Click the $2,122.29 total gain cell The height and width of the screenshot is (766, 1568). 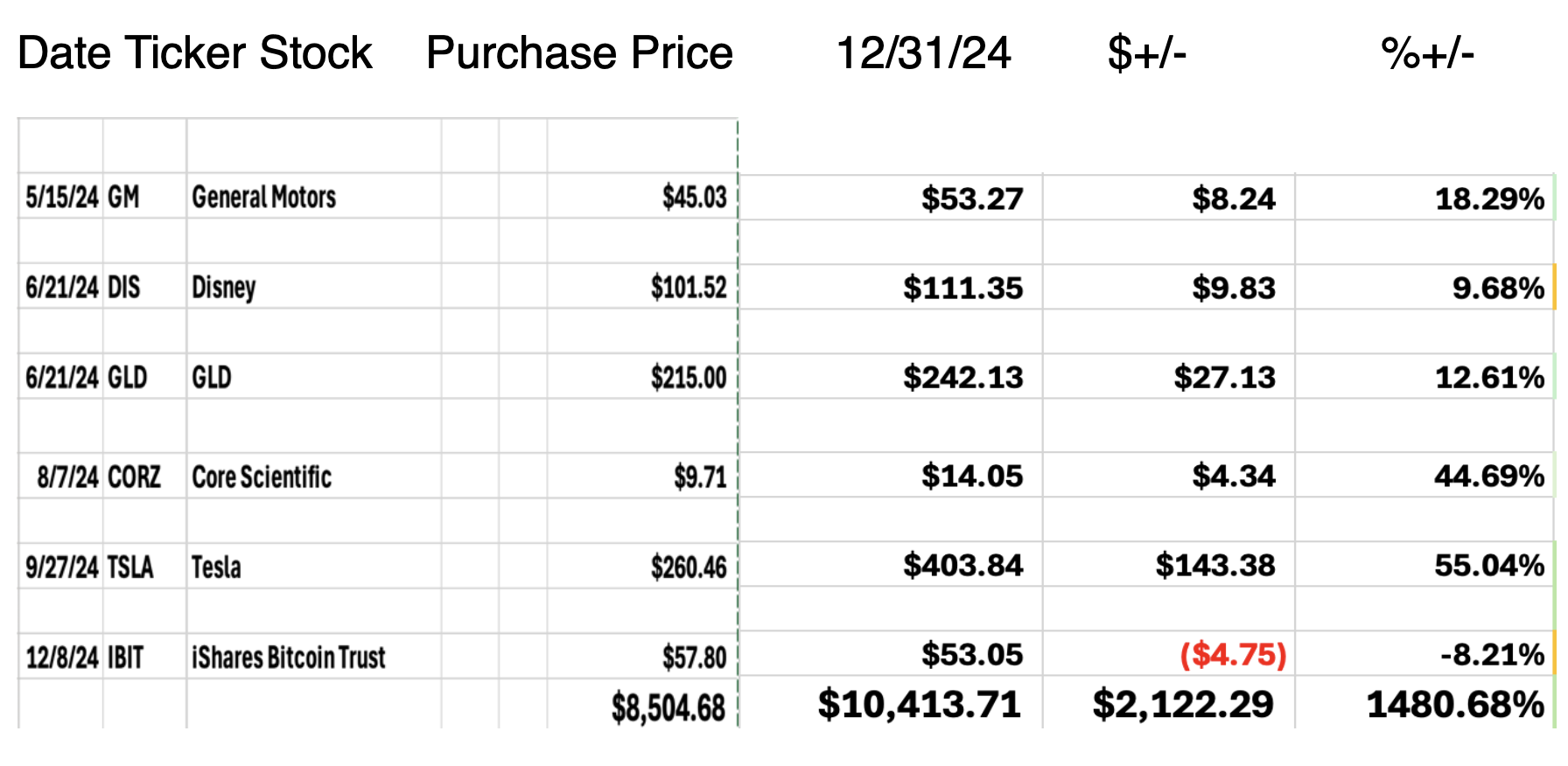[1183, 705]
